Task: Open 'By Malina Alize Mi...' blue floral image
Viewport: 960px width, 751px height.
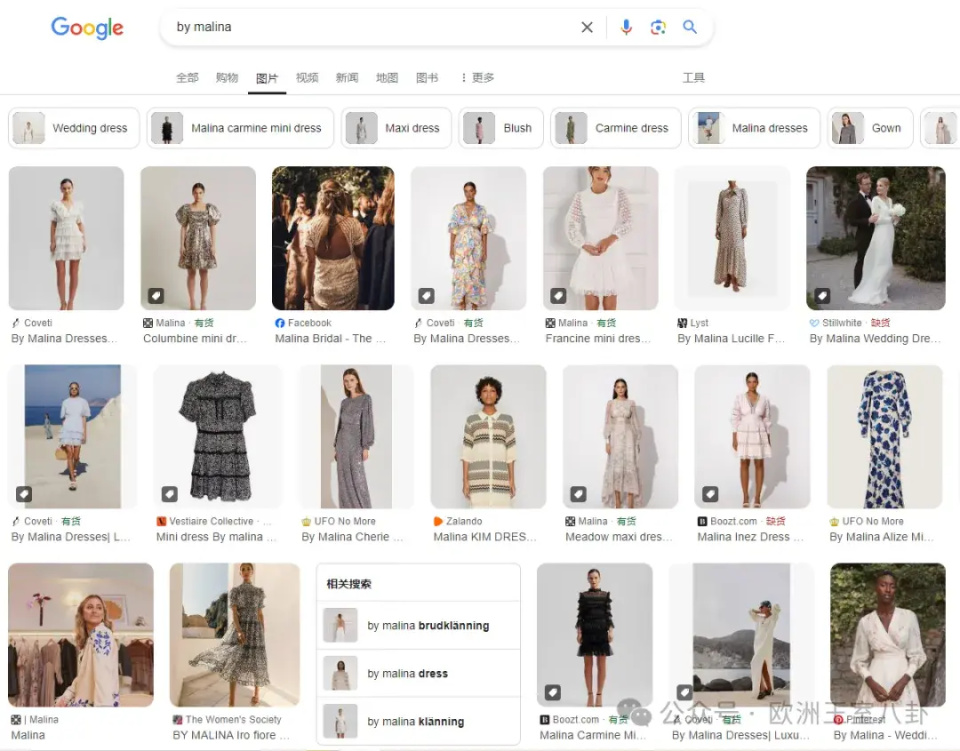Action: click(885, 436)
